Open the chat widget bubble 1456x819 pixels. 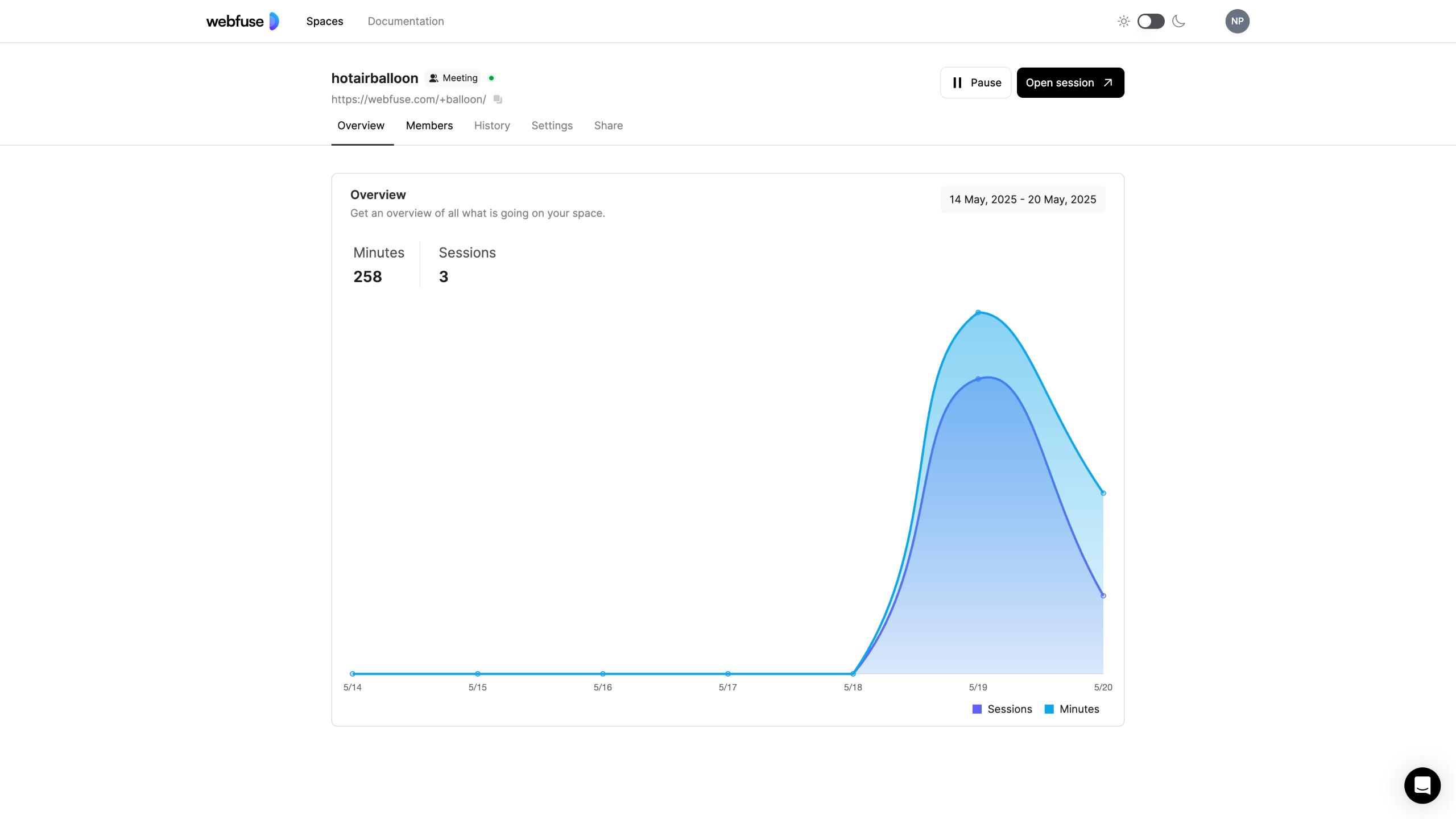(1422, 785)
